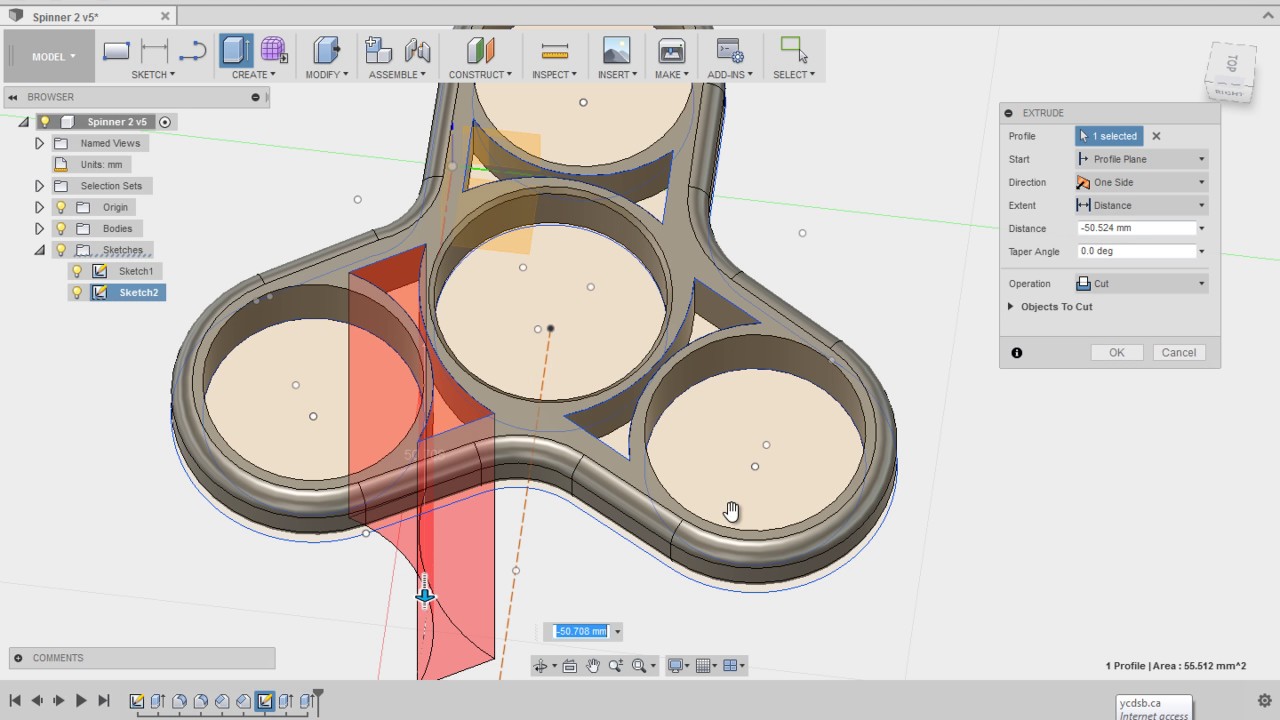Viewport: 1280px width, 720px height.
Task: Toggle Bodies folder visibility bulb
Action: [x=61, y=229]
